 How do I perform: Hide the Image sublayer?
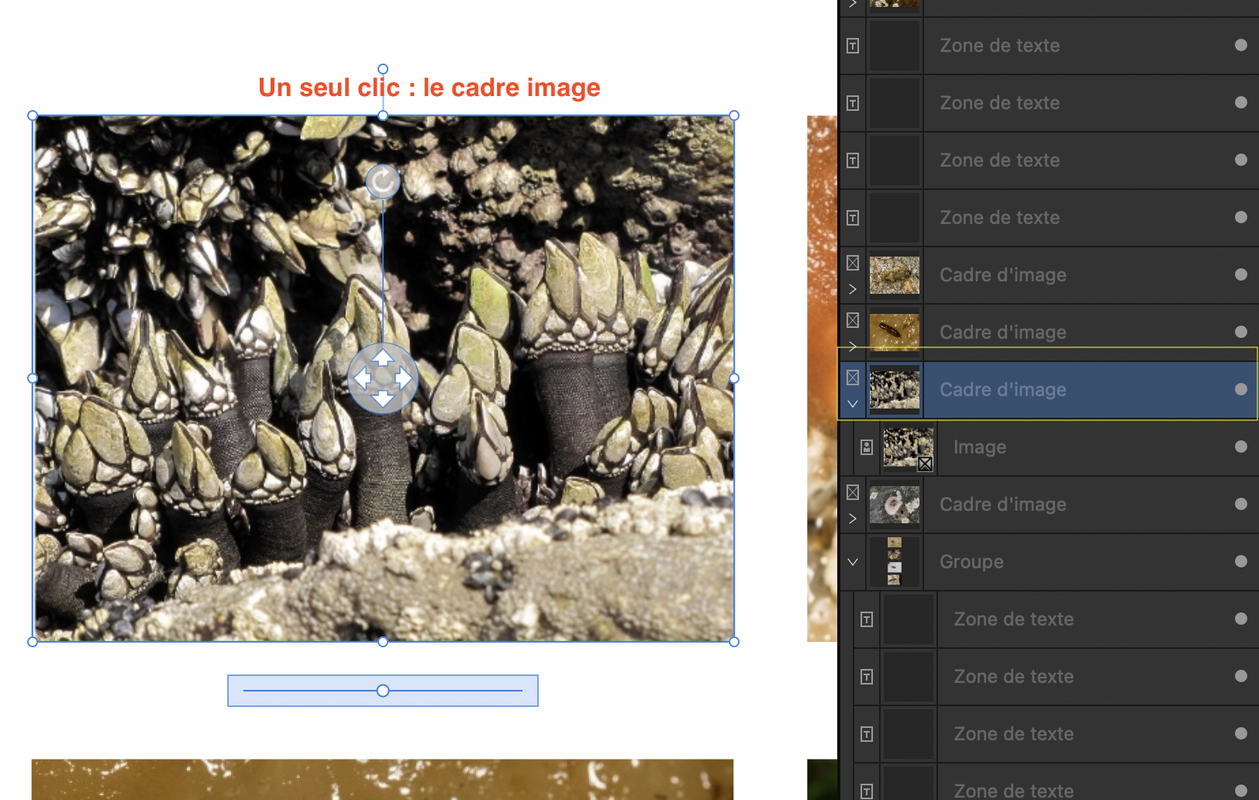[1241, 447]
